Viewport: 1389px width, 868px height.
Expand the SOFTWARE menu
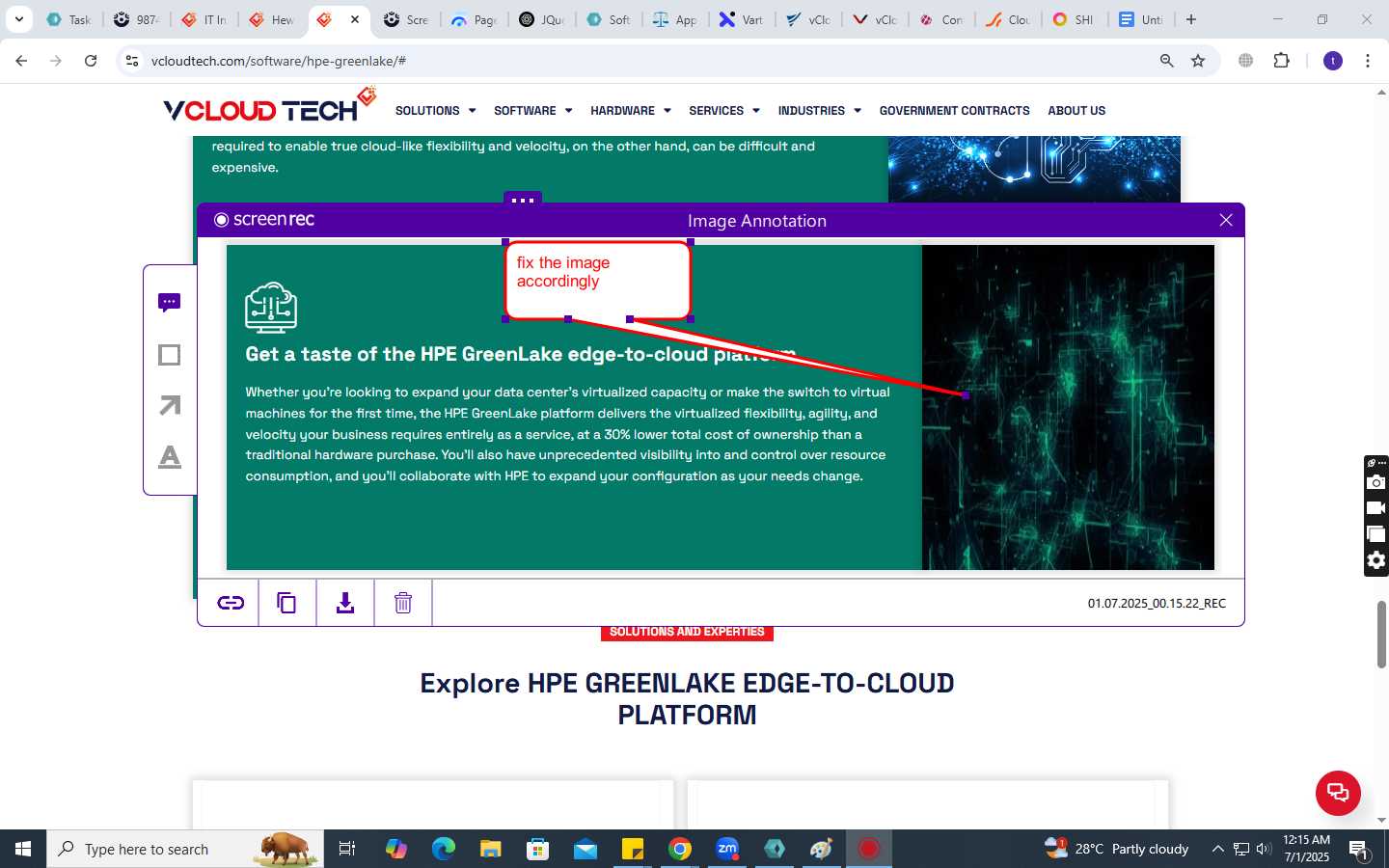532,111
